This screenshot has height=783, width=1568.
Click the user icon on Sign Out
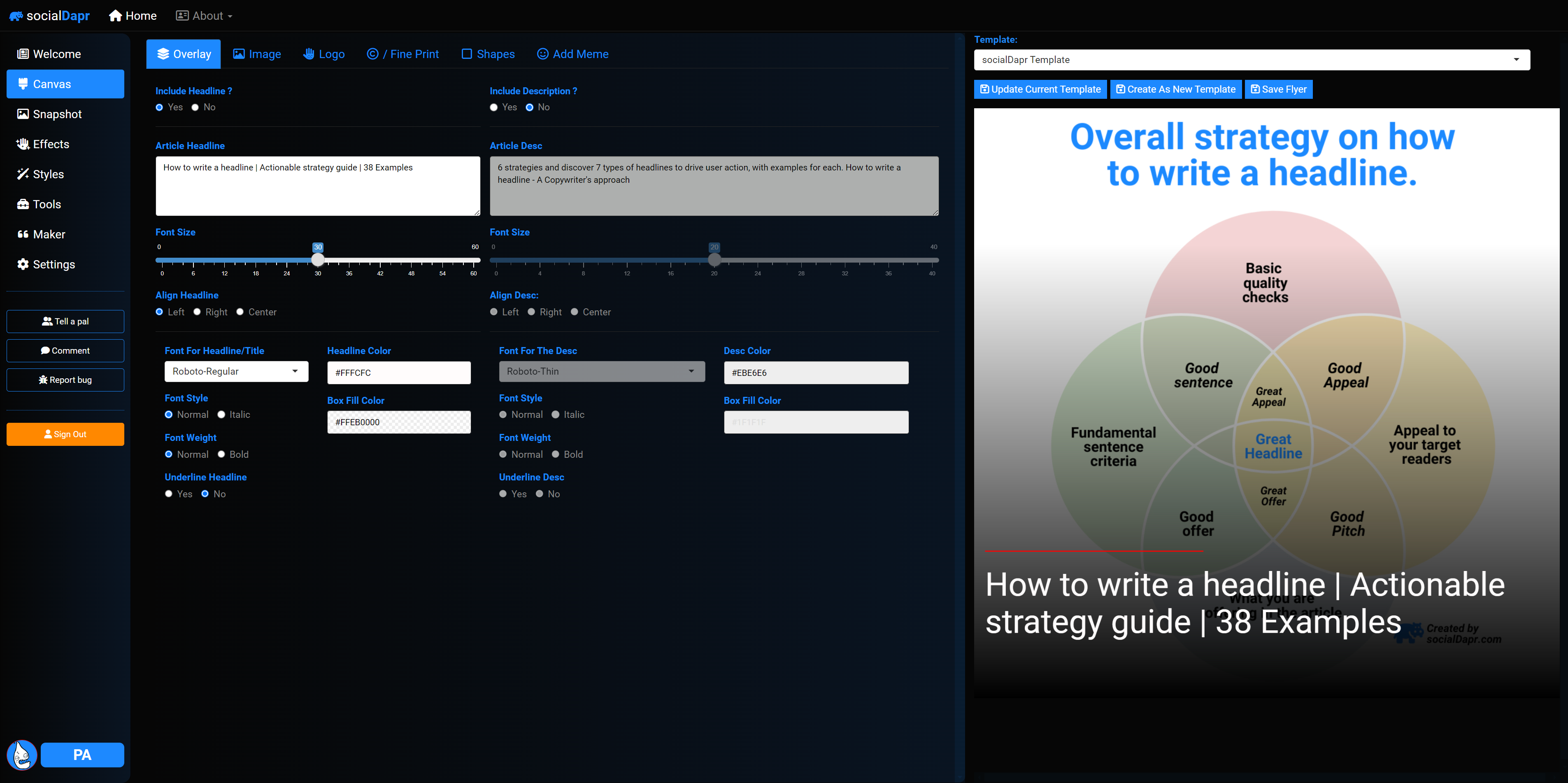click(48, 434)
